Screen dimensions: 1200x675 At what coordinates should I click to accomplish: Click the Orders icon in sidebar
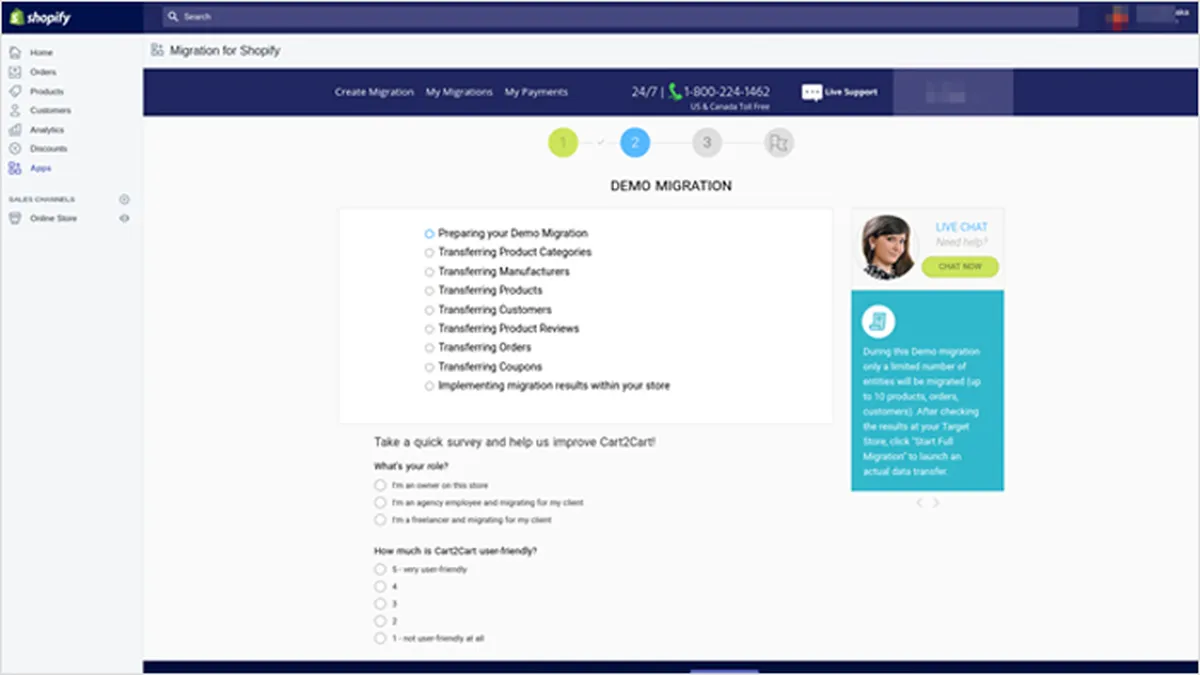[14, 72]
